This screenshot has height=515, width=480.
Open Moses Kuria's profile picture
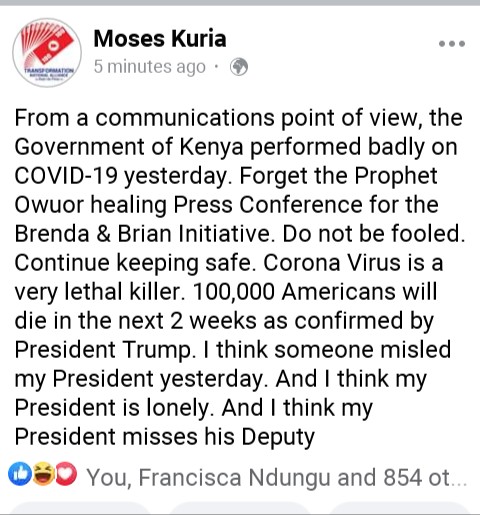47,53
